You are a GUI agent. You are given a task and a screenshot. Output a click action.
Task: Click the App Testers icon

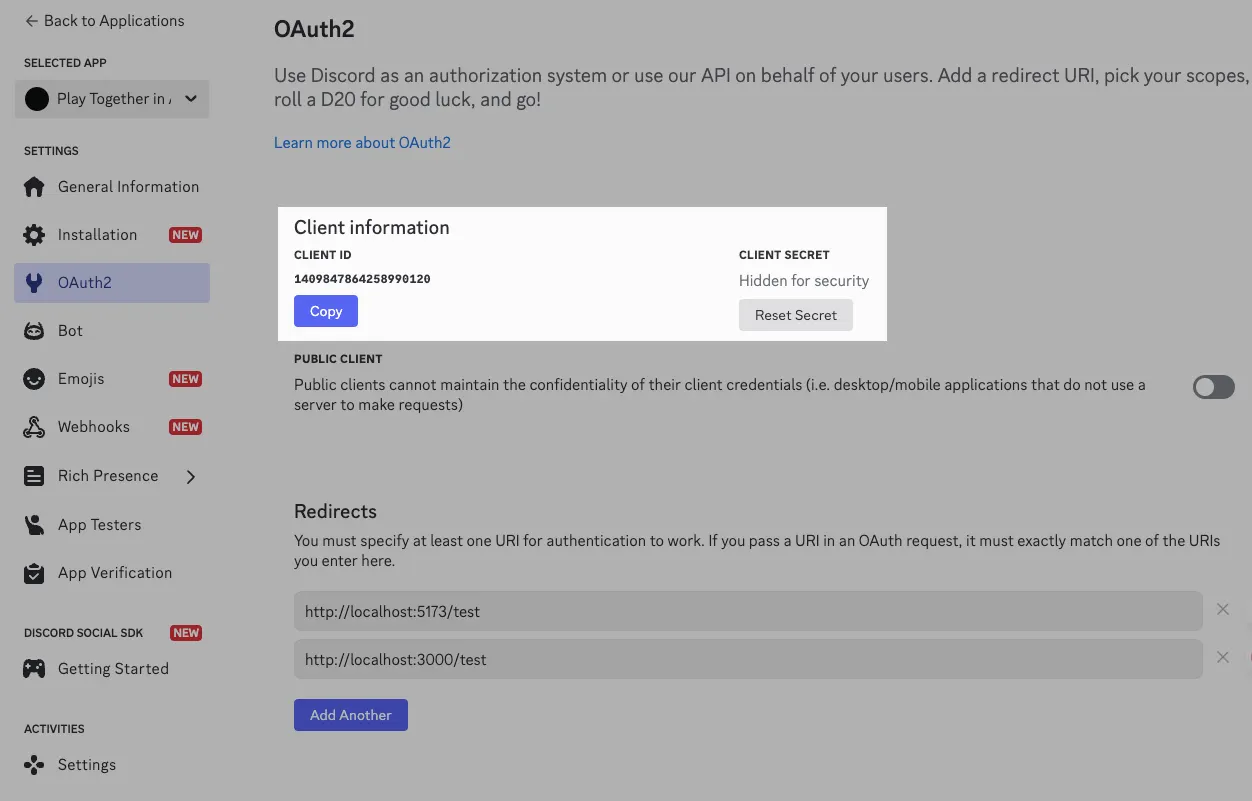(34, 525)
